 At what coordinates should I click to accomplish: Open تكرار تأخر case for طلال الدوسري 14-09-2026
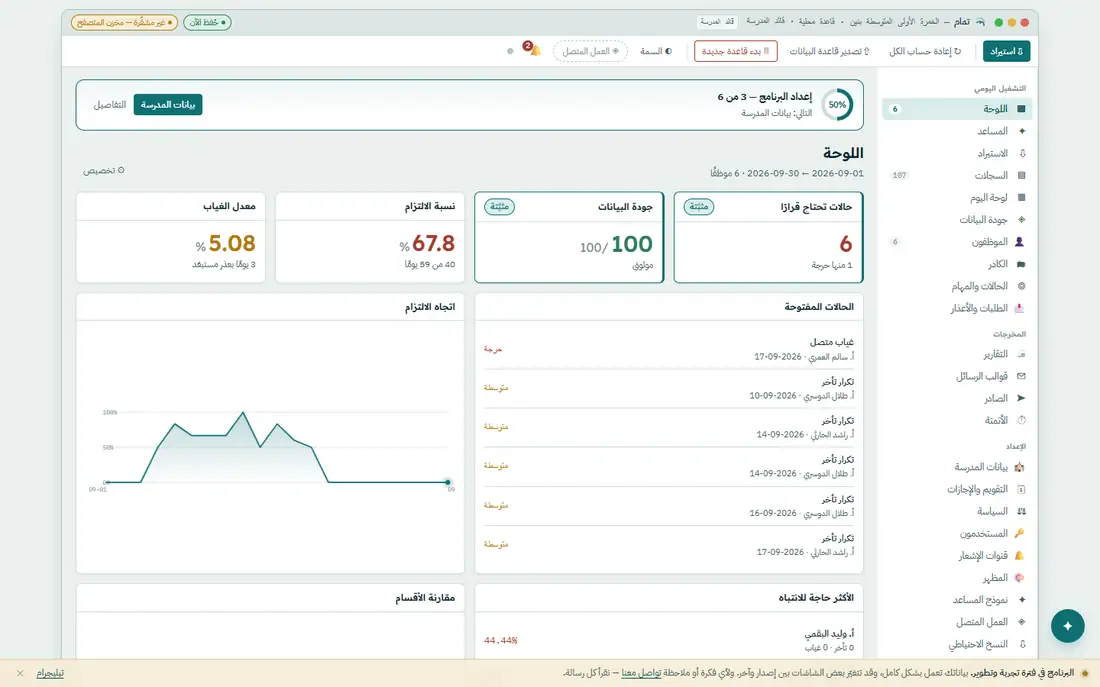669,466
